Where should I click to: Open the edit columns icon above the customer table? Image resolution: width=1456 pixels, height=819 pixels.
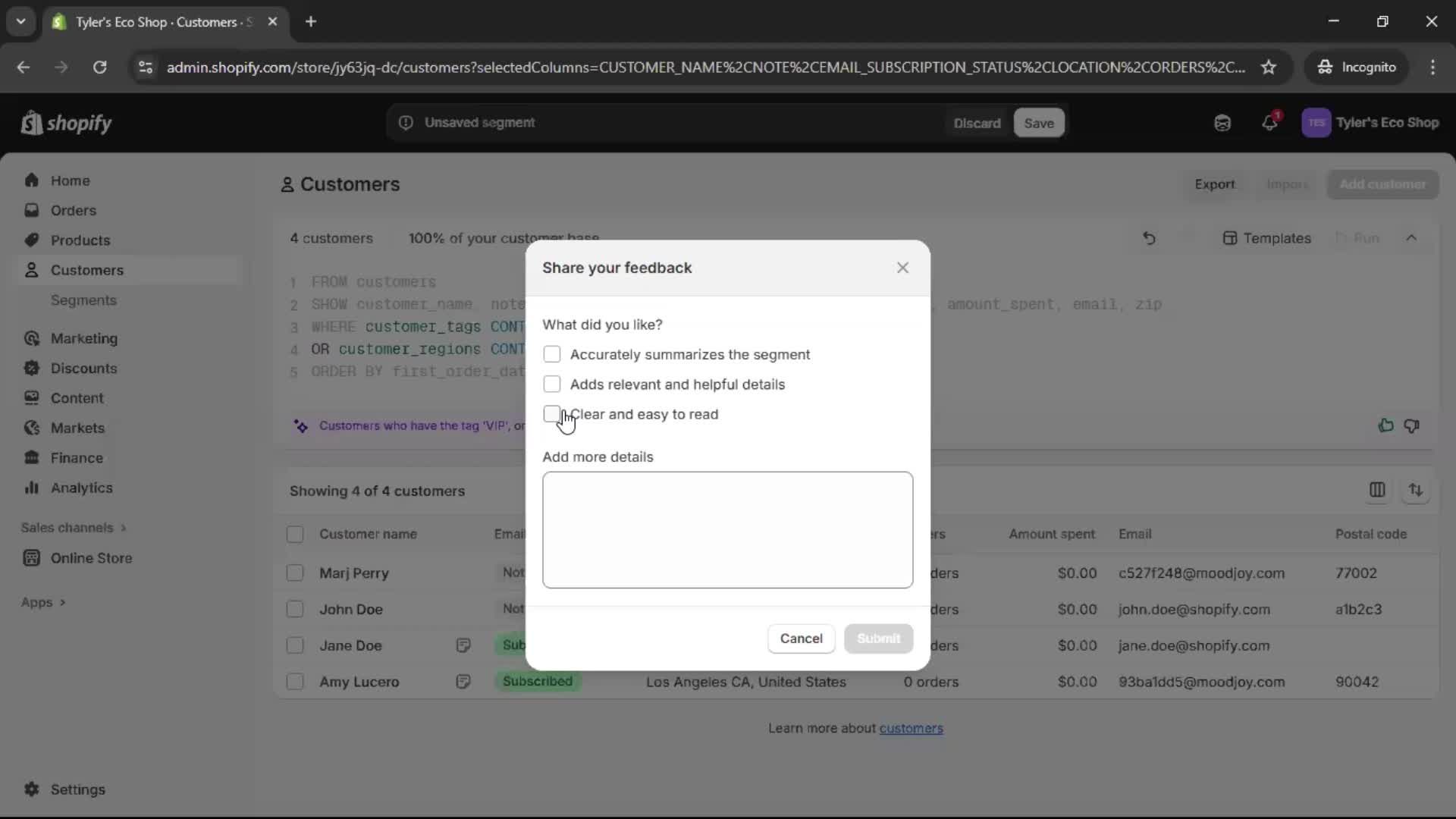tap(1378, 490)
